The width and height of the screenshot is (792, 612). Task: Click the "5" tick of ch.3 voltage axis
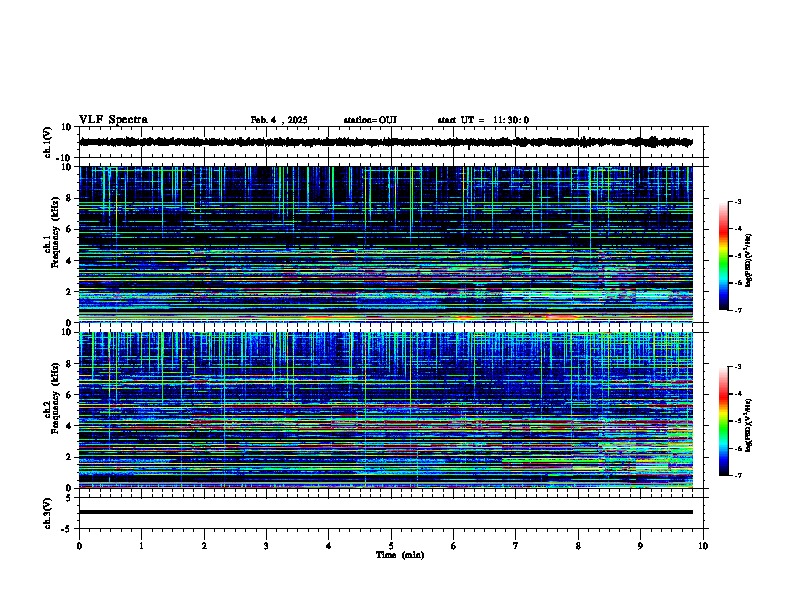[x=69, y=498]
